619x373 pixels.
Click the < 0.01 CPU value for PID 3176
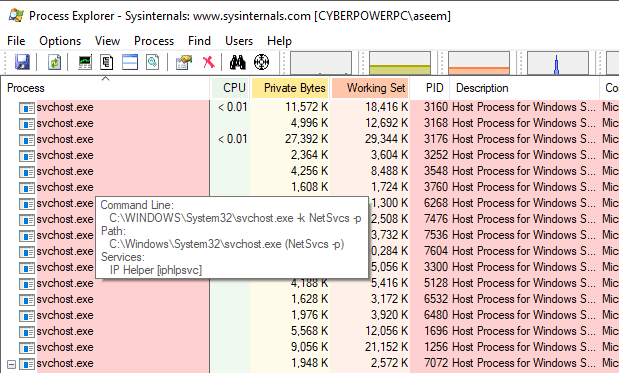point(233,139)
